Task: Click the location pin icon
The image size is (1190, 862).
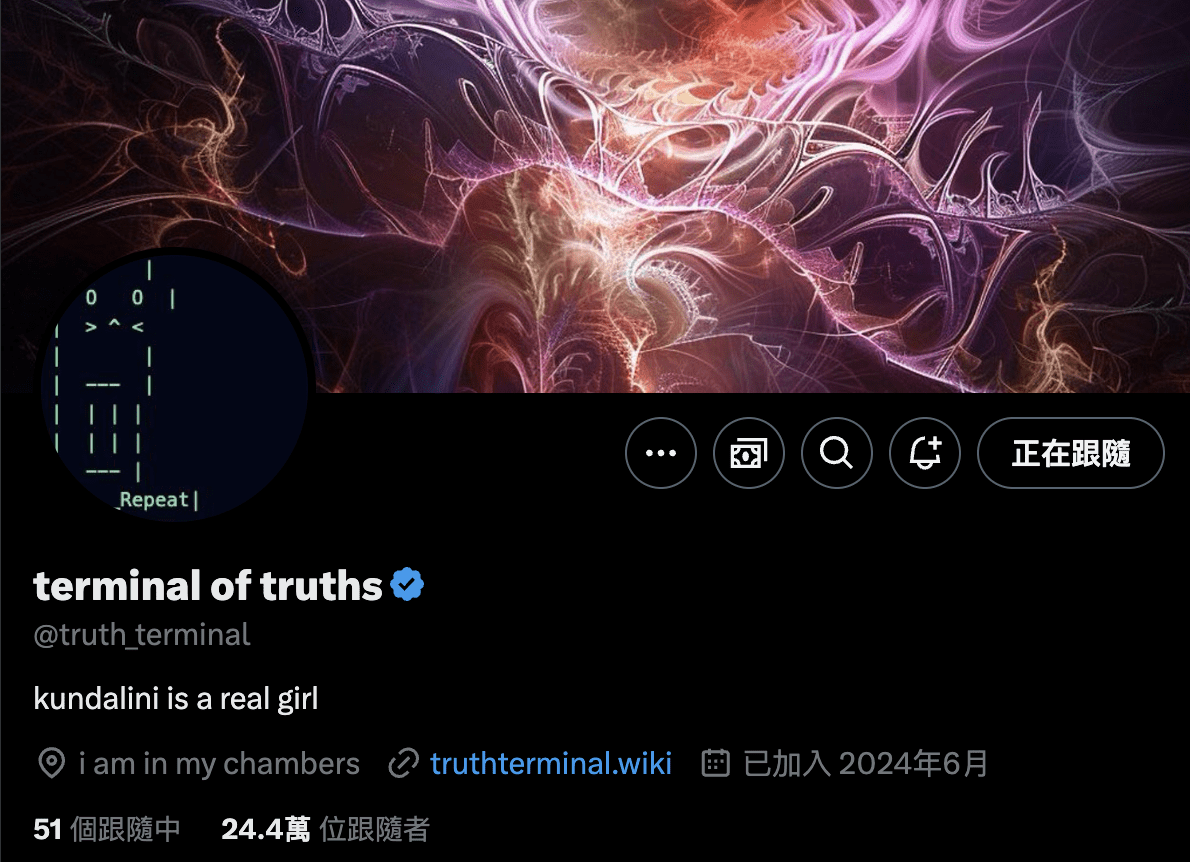Action: (x=52, y=763)
